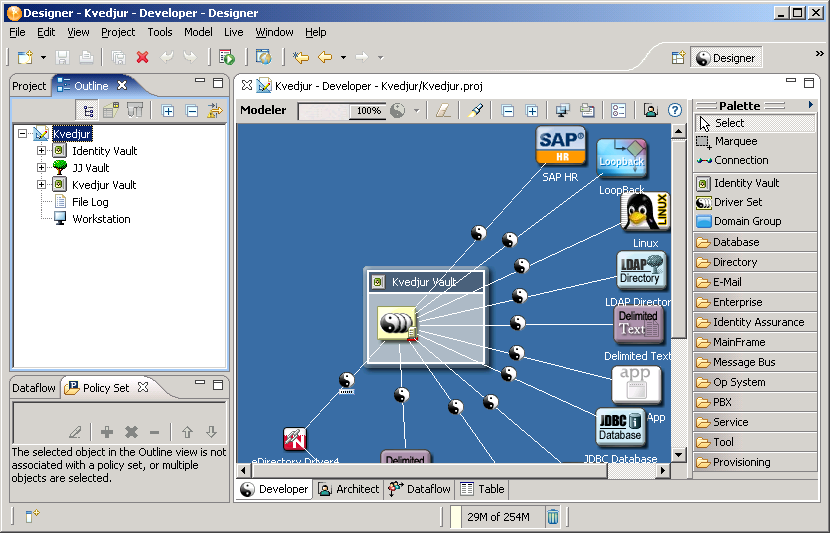Select the LoopBack driver icon

coord(622,158)
